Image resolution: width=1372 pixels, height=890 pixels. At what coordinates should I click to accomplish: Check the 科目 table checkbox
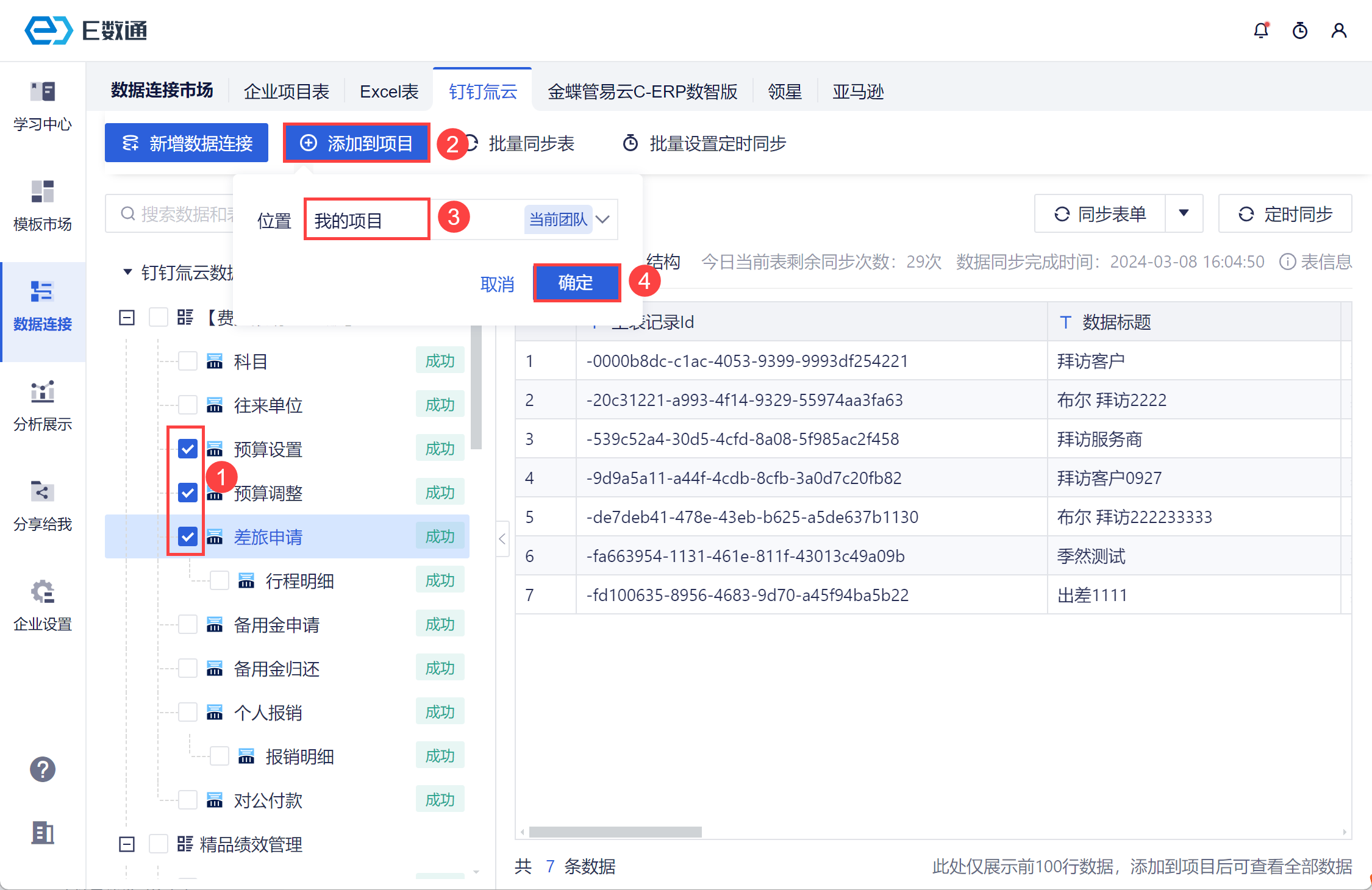188,361
